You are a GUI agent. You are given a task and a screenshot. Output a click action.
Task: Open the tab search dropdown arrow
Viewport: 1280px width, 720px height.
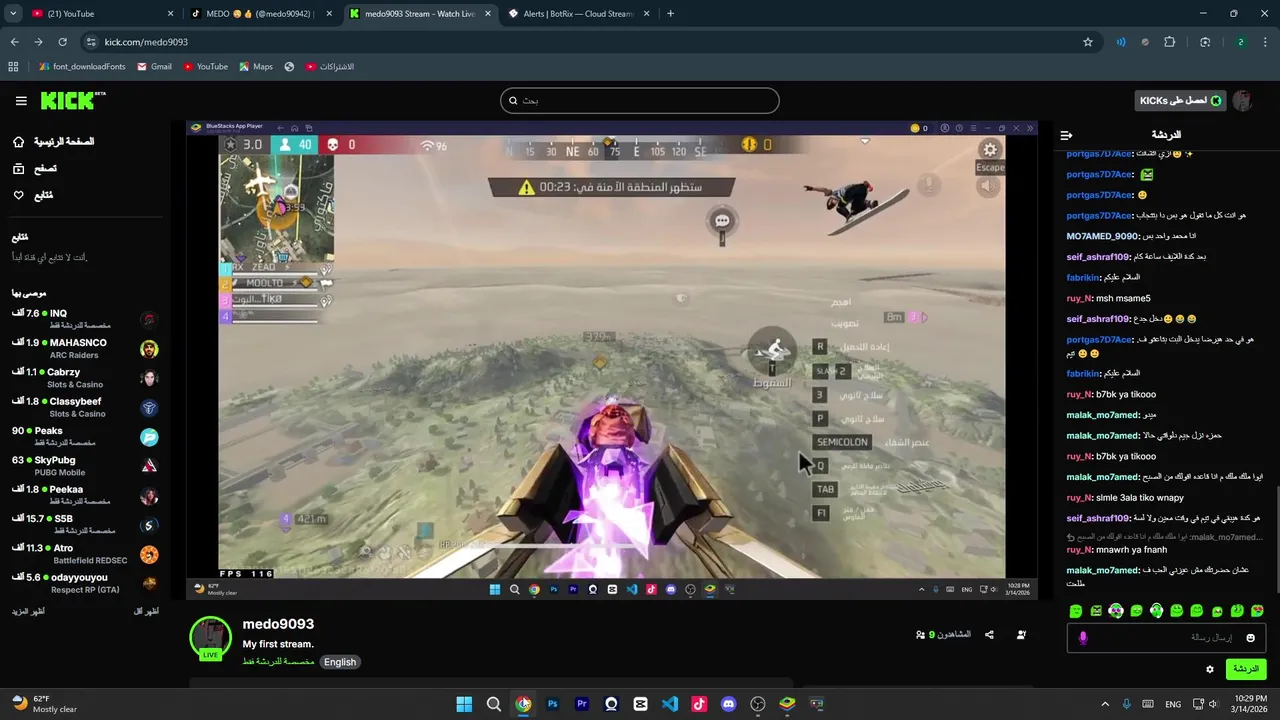(13, 14)
